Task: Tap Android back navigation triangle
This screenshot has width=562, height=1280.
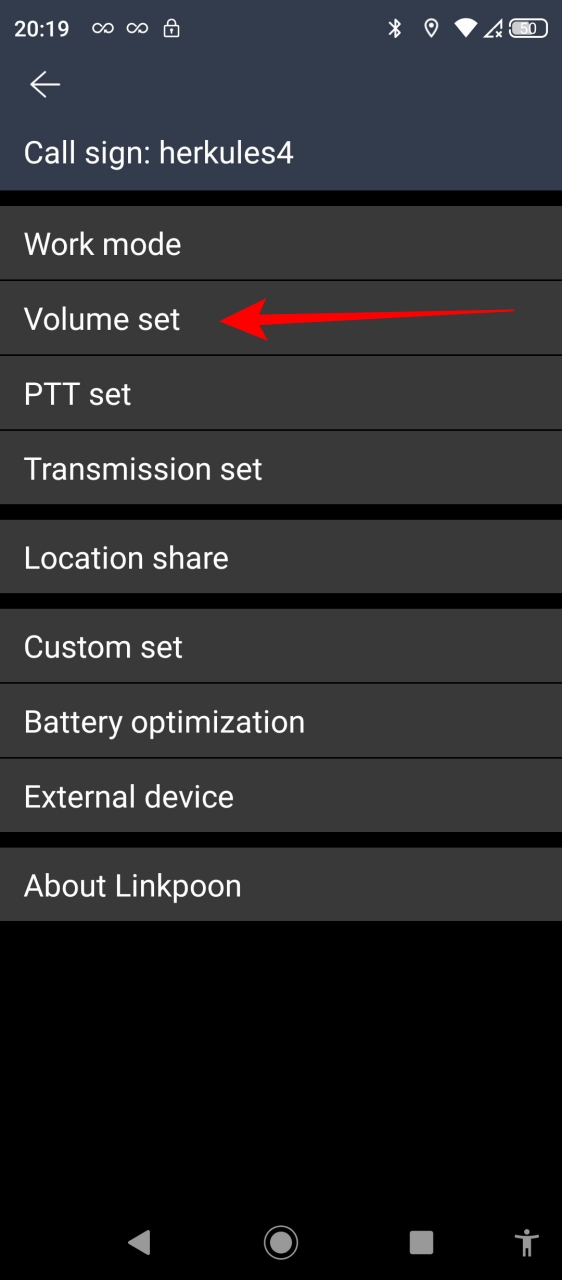Action: 139,1242
